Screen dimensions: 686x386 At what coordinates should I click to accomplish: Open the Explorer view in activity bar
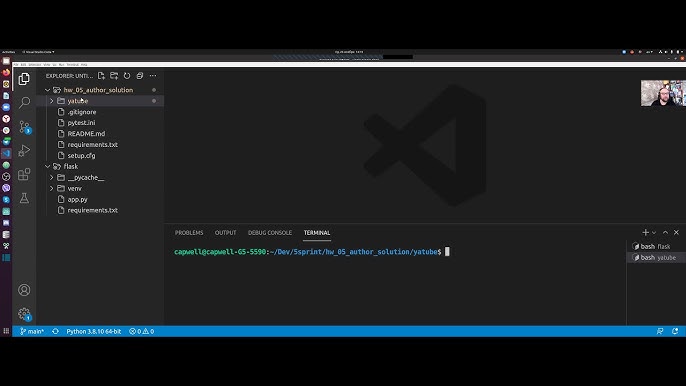tap(24, 79)
